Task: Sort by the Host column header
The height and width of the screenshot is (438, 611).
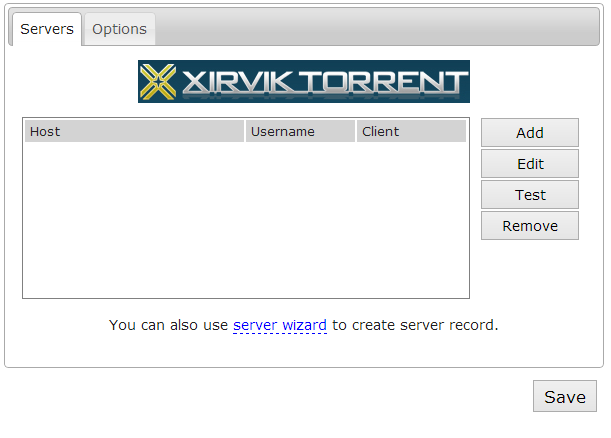Action: click(134, 131)
